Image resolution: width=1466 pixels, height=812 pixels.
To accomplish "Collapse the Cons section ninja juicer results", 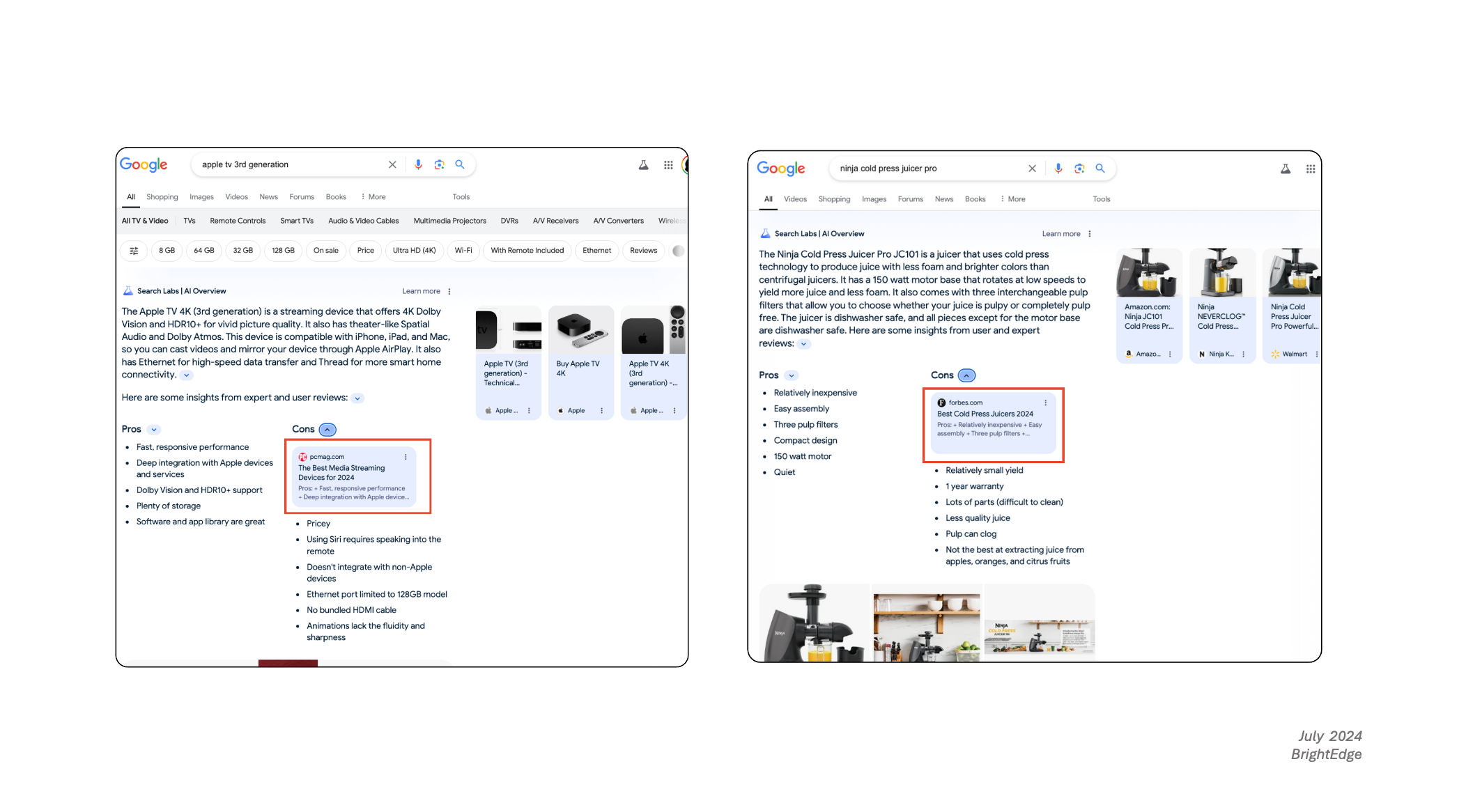I will [965, 375].
